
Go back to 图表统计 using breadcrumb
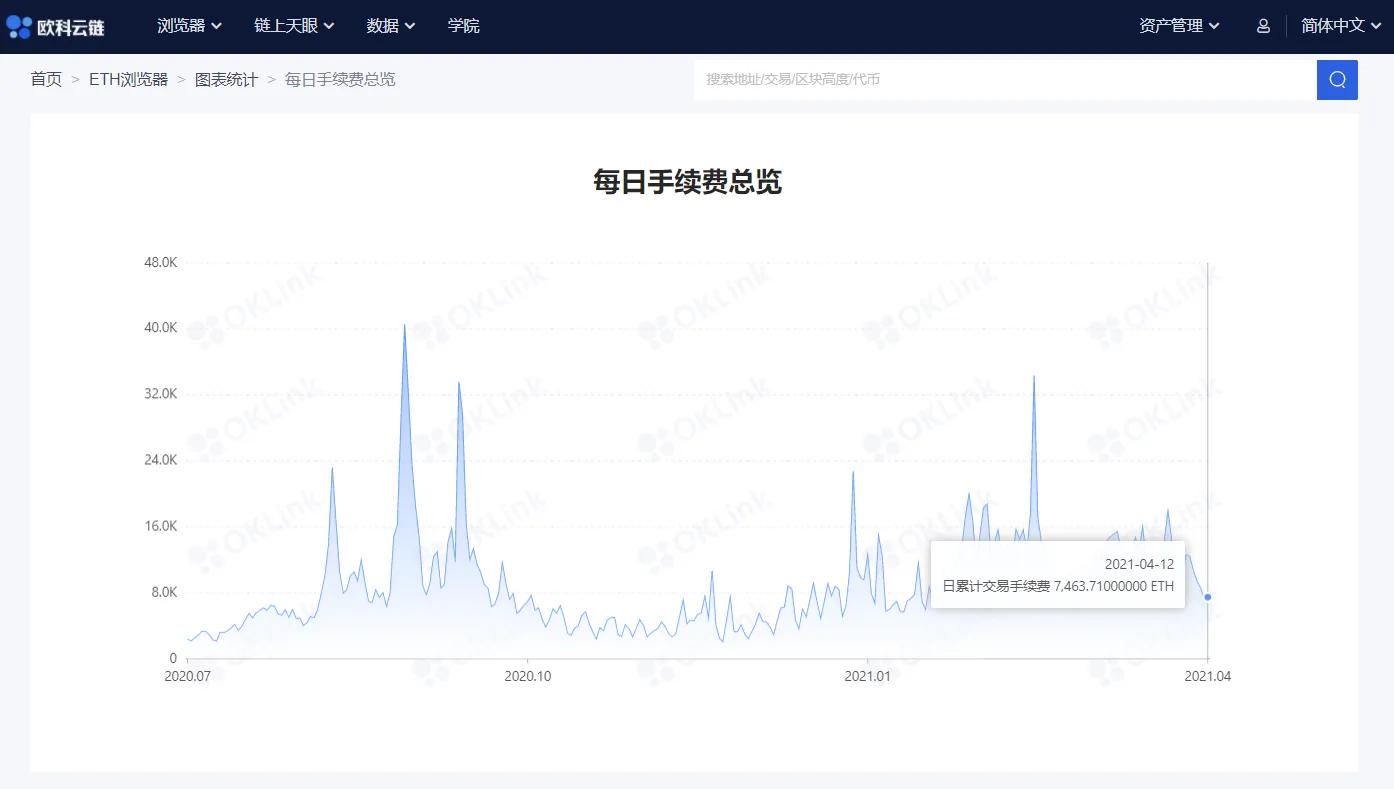[226, 79]
